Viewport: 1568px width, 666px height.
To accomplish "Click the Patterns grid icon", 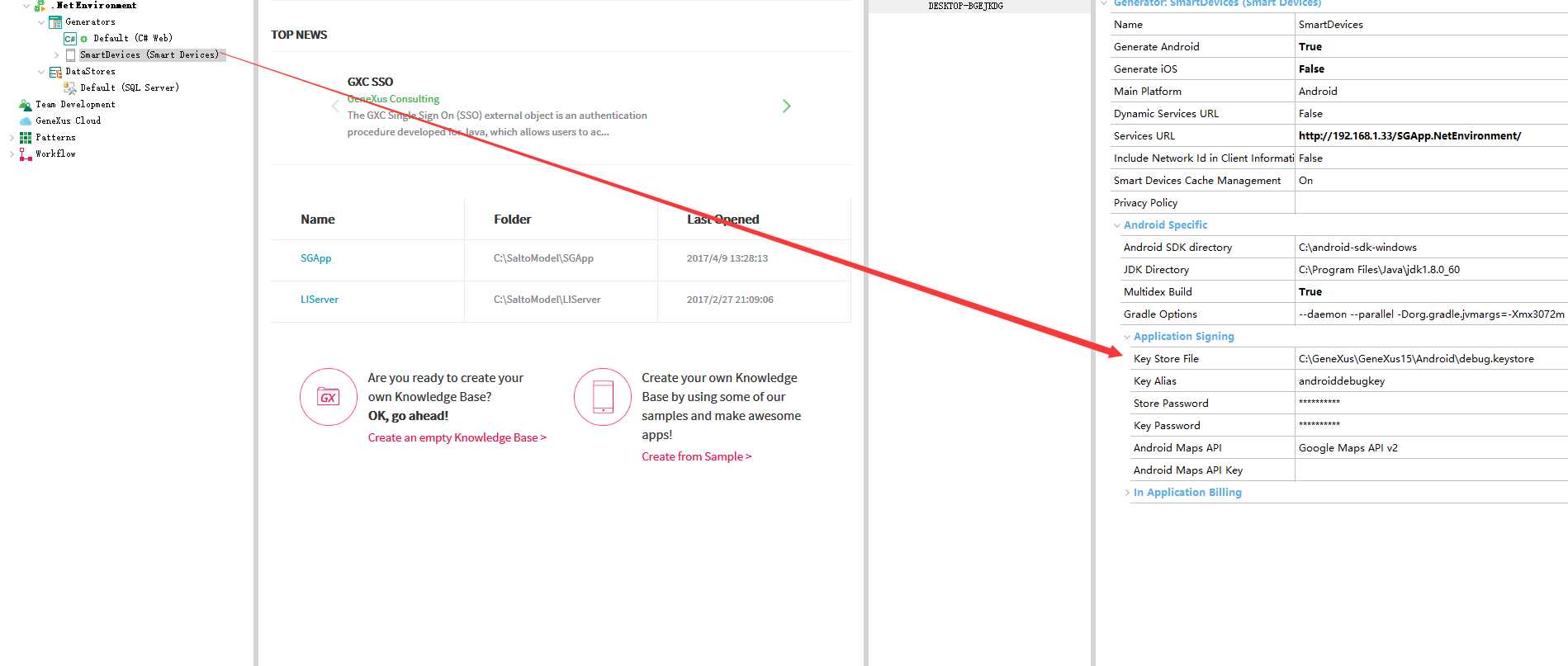I will pos(26,138).
